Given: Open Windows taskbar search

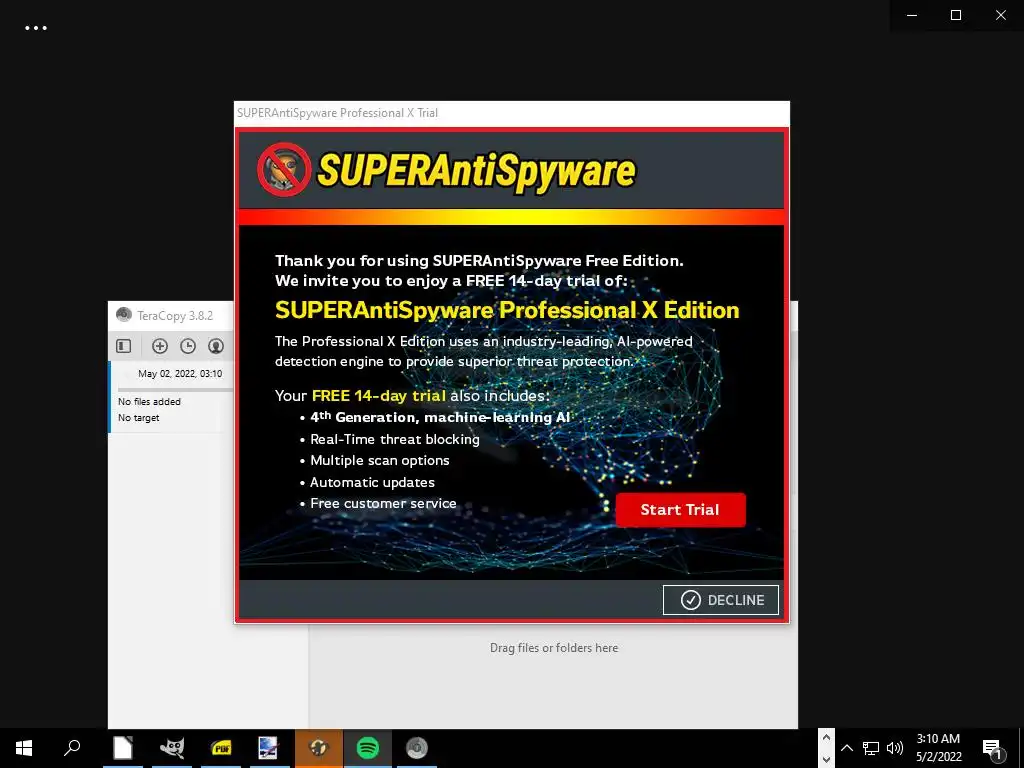Looking at the screenshot, I should coord(72,748).
